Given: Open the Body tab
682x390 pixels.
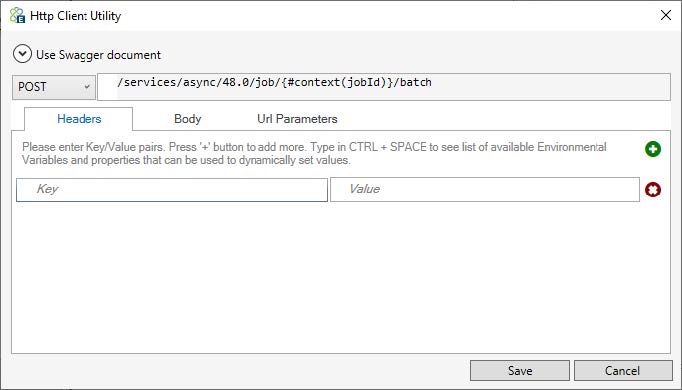Looking at the screenshot, I should tap(187, 119).
